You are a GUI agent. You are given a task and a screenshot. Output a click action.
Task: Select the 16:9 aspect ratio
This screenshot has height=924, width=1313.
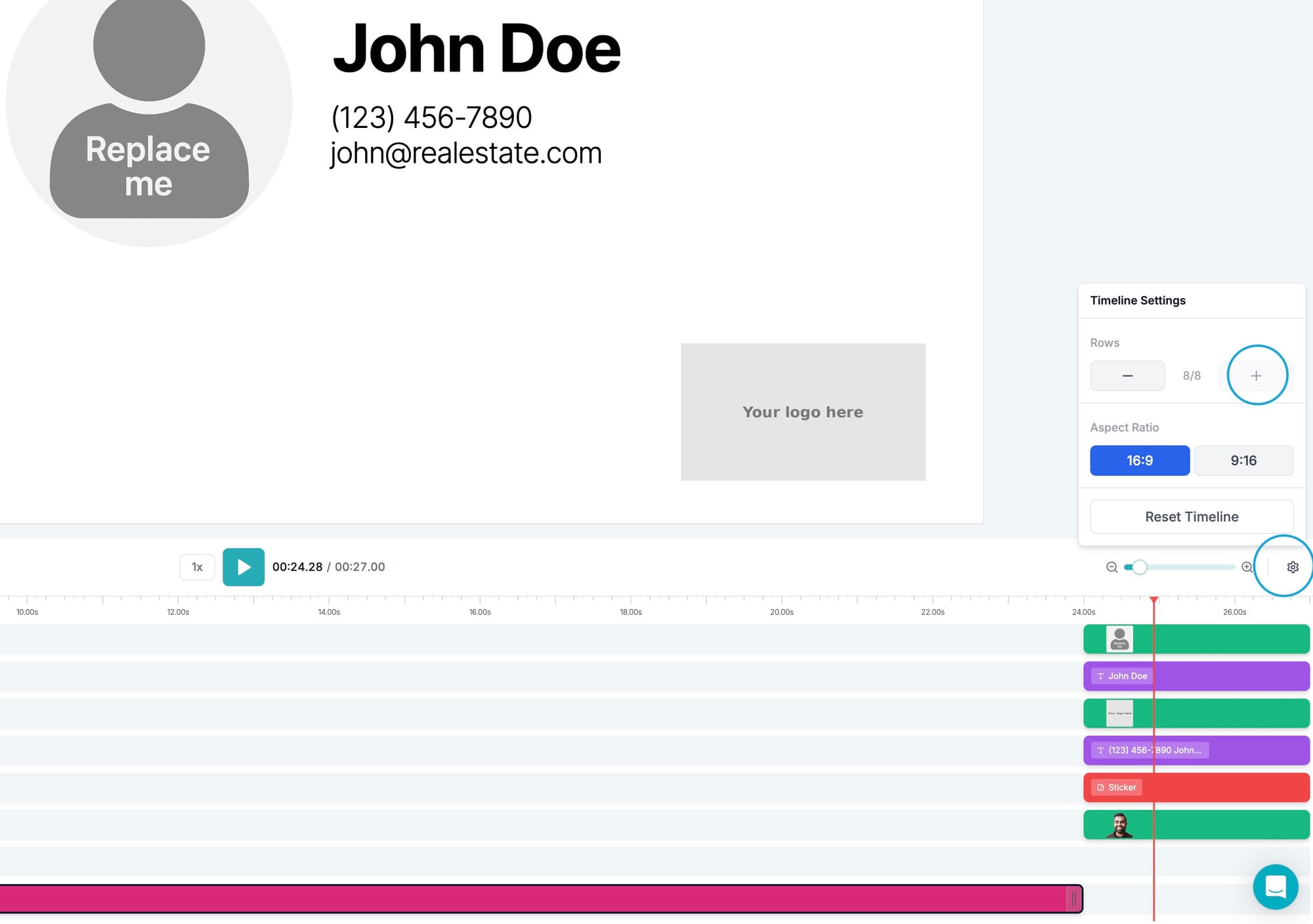tap(1139, 461)
